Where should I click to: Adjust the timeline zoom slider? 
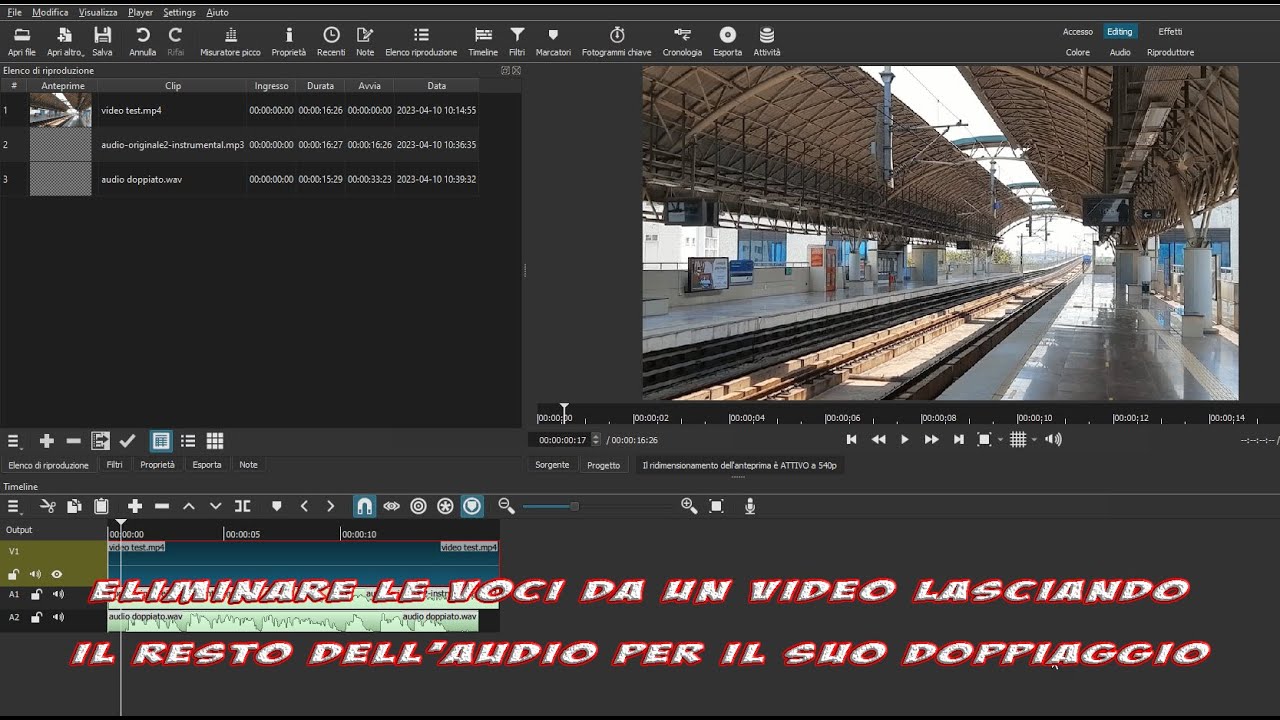coord(597,507)
